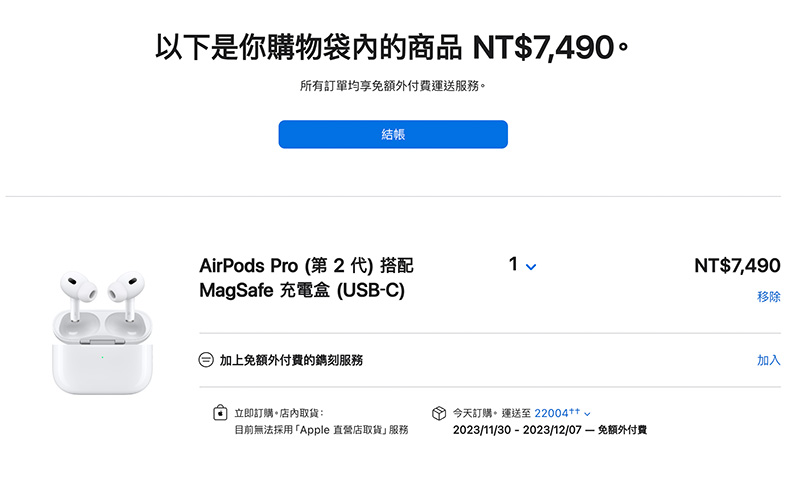This screenshot has height=483, width=800.
Task: Open the AirPods Pro (第 2 代) product title
Action: click(306, 278)
